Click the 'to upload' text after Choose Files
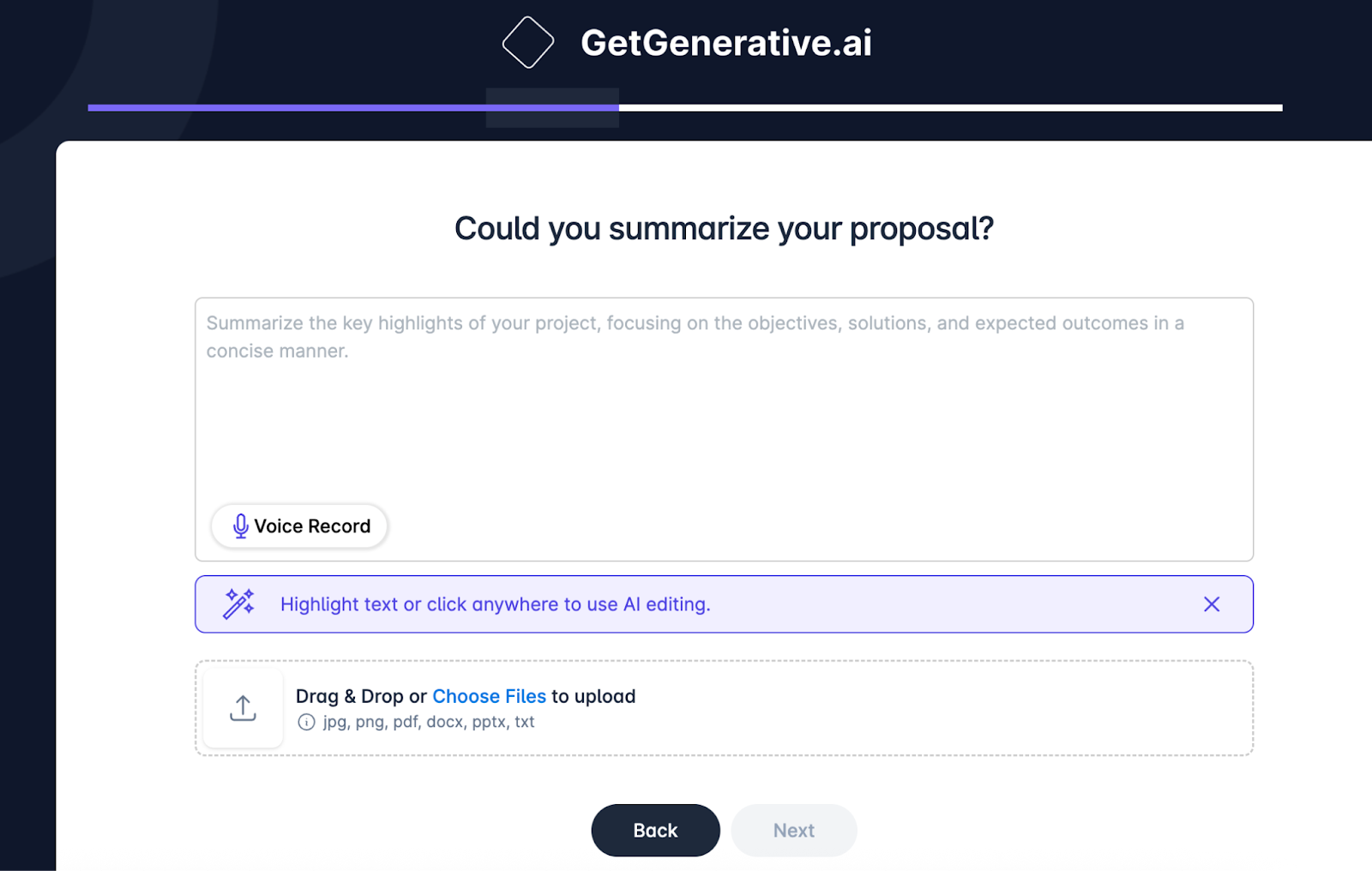 pos(593,696)
